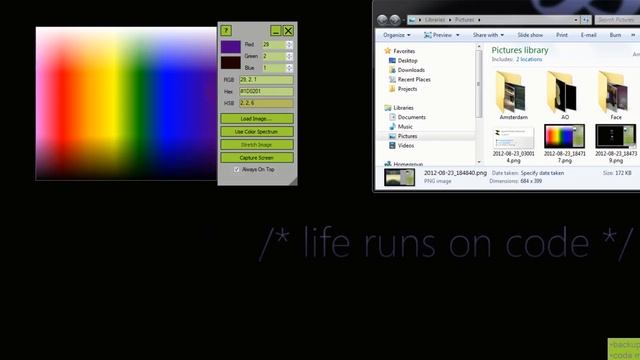Image resolution: width=640 pixels, height=360 pixels.
Task: Adjust the Green value spinner arrows
Action: click(x=289, y=56)
